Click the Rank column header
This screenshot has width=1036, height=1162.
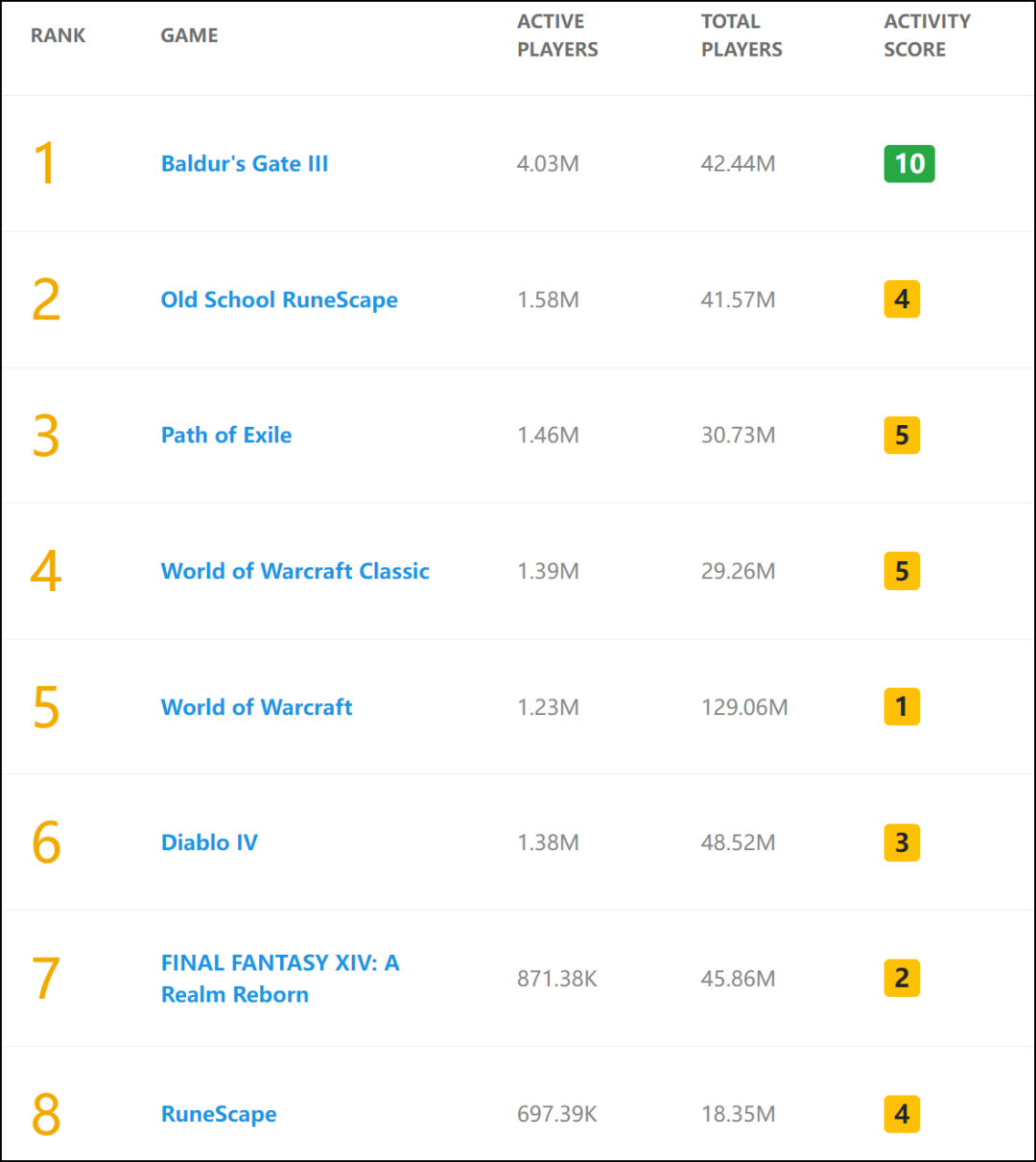(58, 36)
